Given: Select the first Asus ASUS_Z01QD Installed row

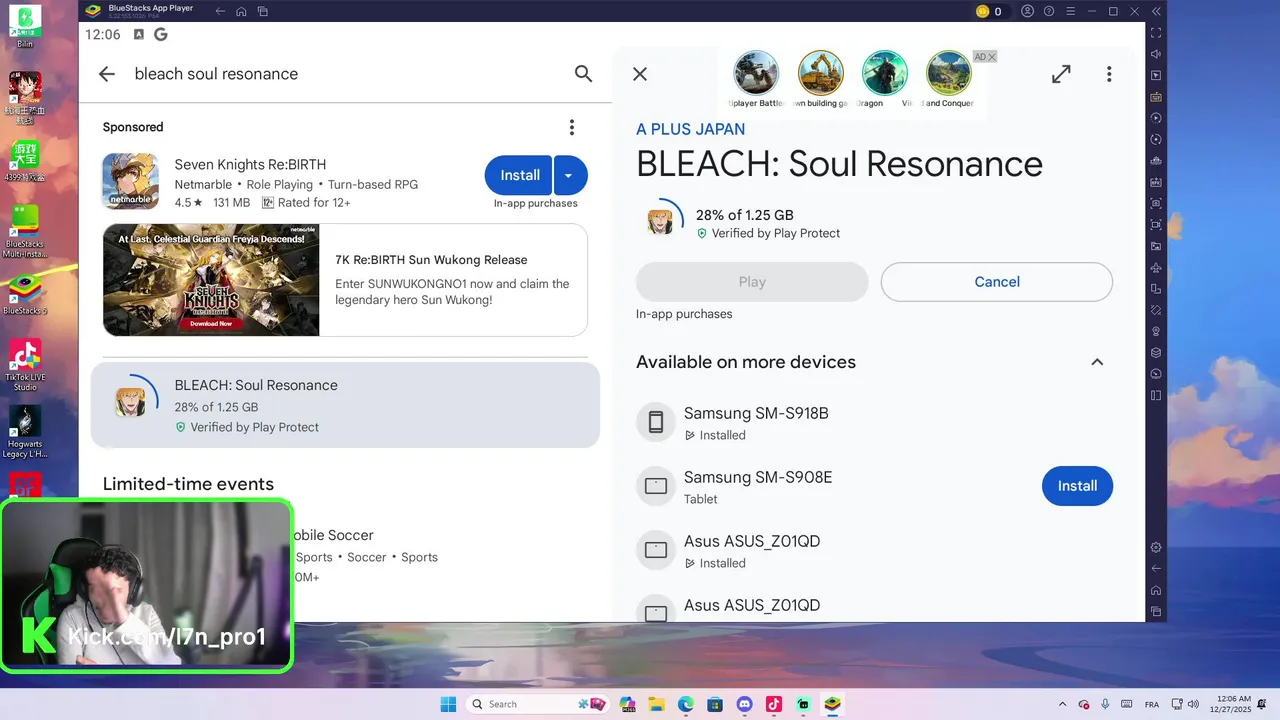Looking at the screenshot, I should point(874,550).
